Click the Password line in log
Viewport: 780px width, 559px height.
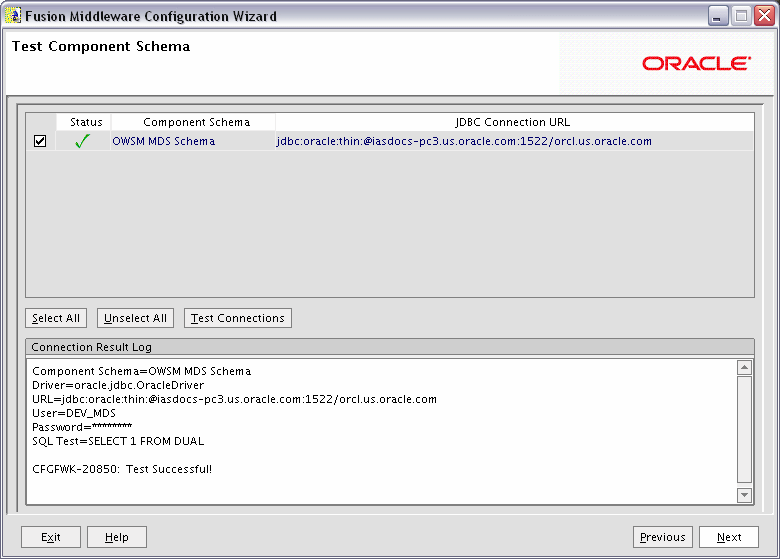(82, 427)
